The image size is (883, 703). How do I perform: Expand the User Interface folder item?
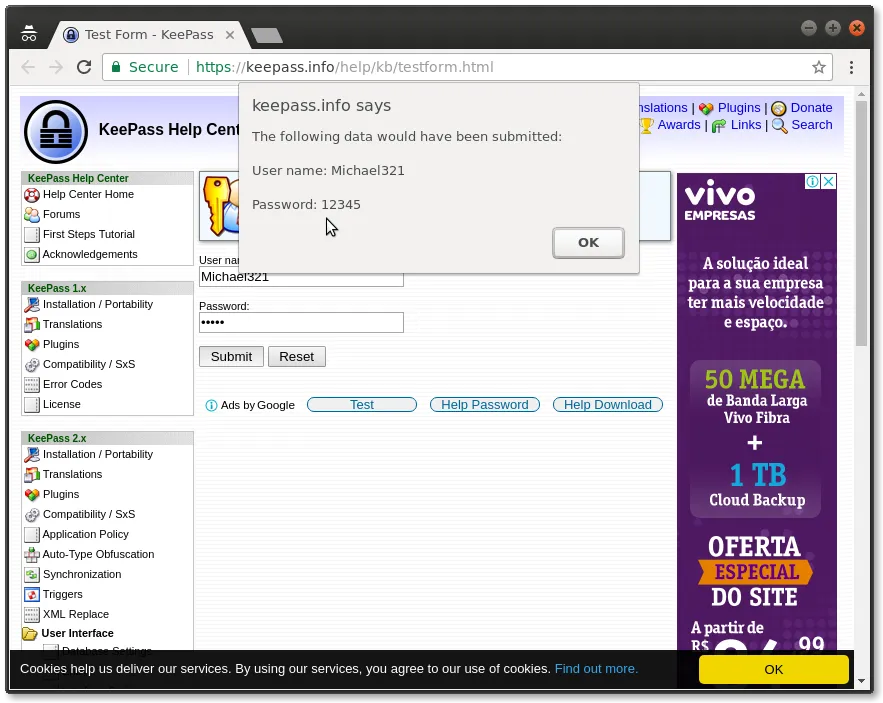point(30,634)
